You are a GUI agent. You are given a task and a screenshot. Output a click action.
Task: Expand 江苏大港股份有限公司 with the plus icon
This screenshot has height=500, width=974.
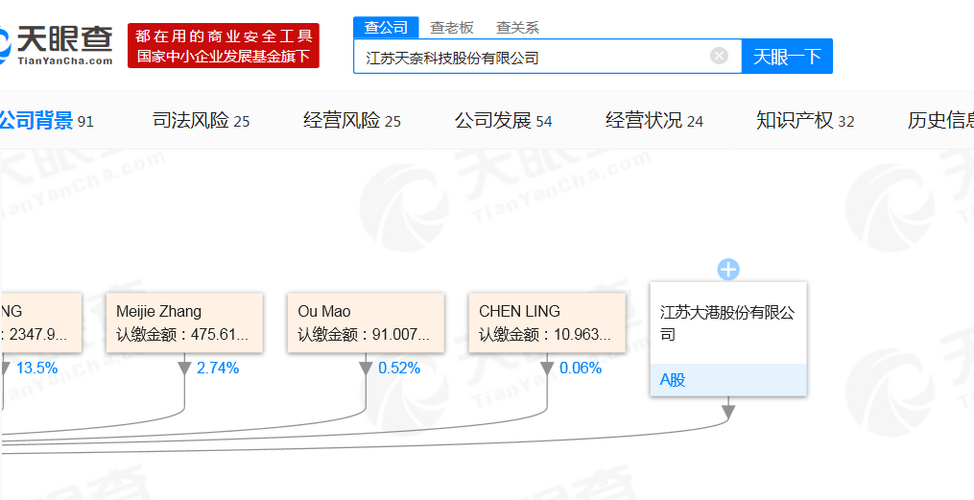tap(728, 270)
